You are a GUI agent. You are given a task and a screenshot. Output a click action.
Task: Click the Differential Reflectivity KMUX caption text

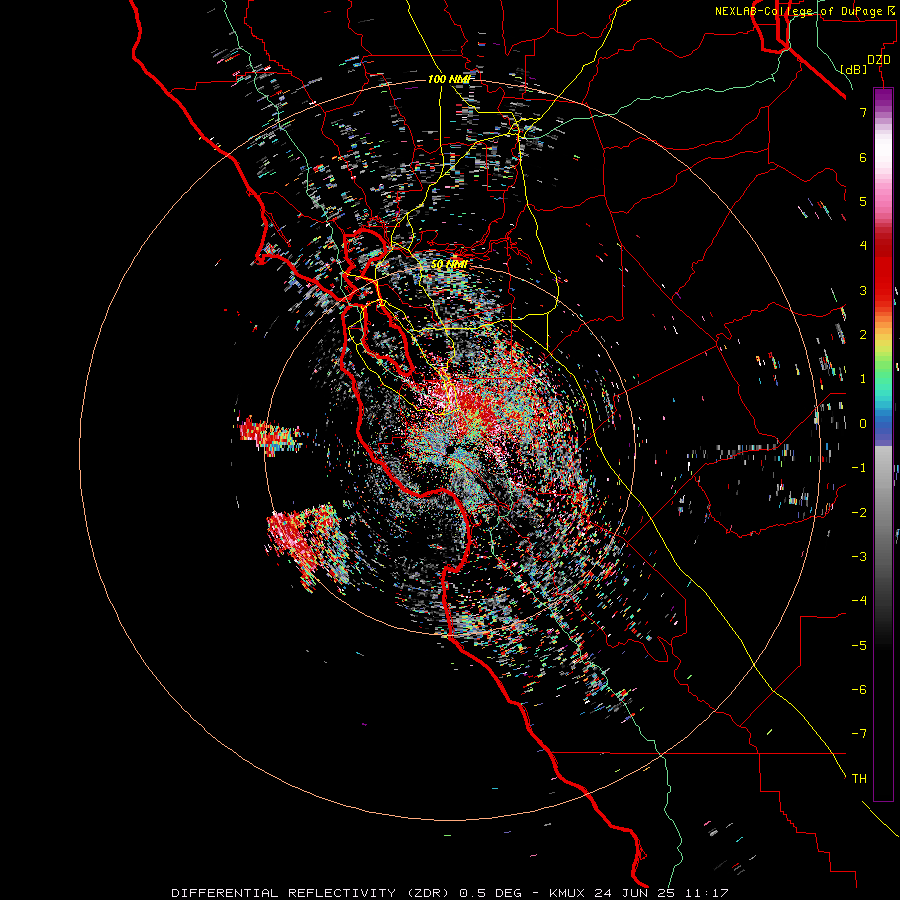tap(450, 893)
